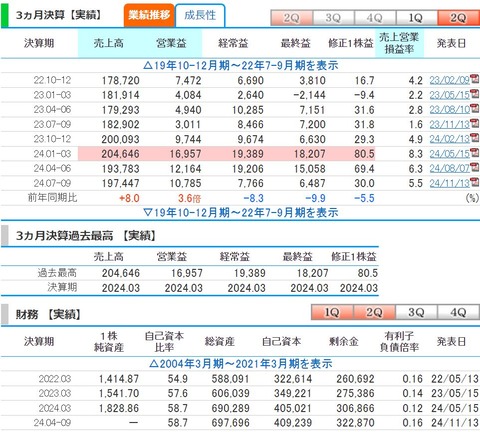This screenshot has width=480, height=432.
Task: Select the 3ヵ月決算【実績】 section heading
Action: 59,15
